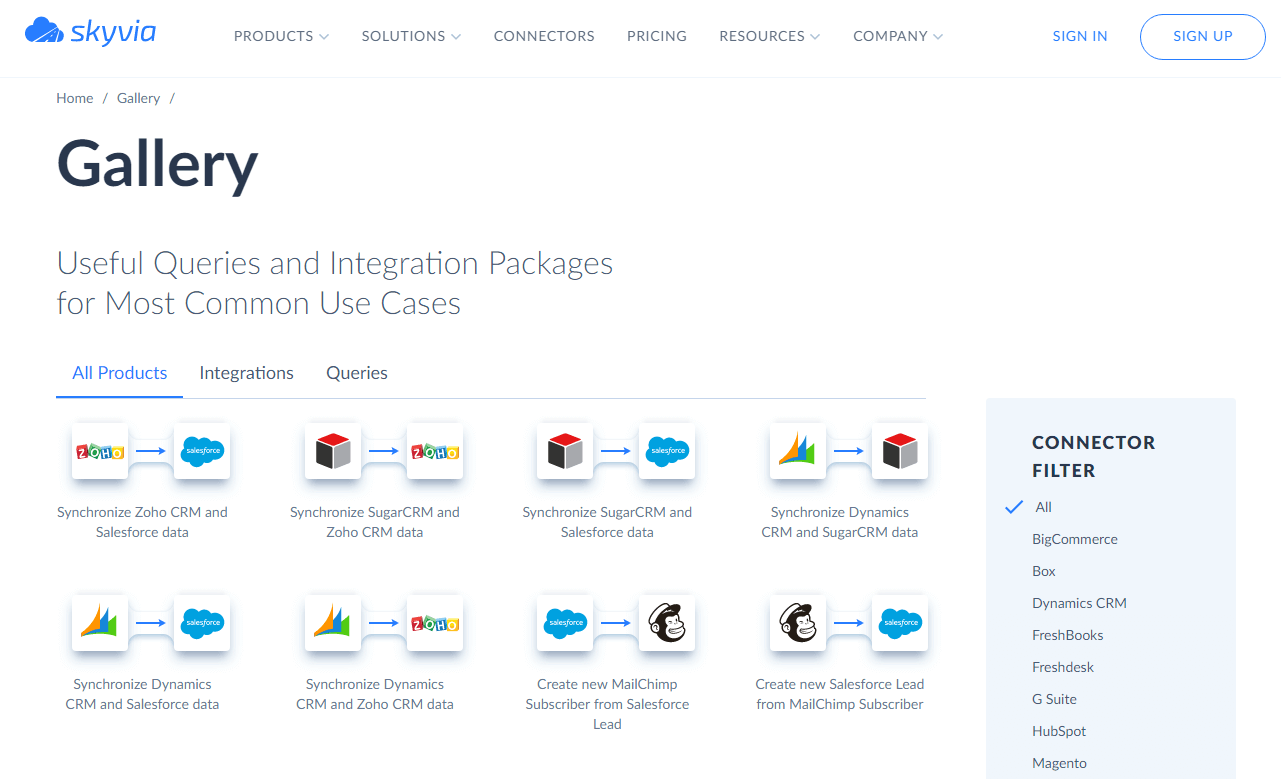Viewport: 1281px width, 779px height.
Task: Filter by HubSpot connector
Action: point(1059,731)
